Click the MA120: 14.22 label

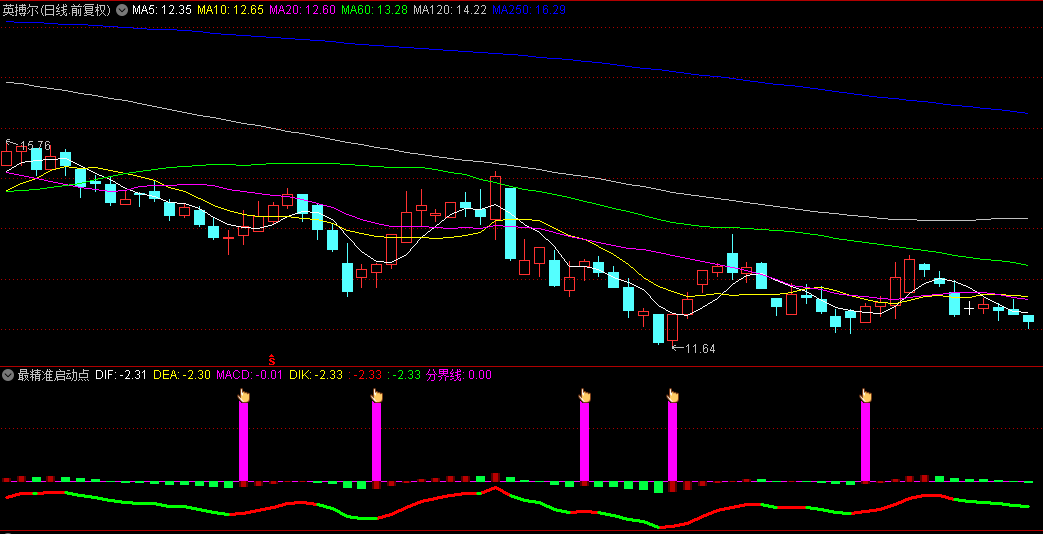(450, 10)
